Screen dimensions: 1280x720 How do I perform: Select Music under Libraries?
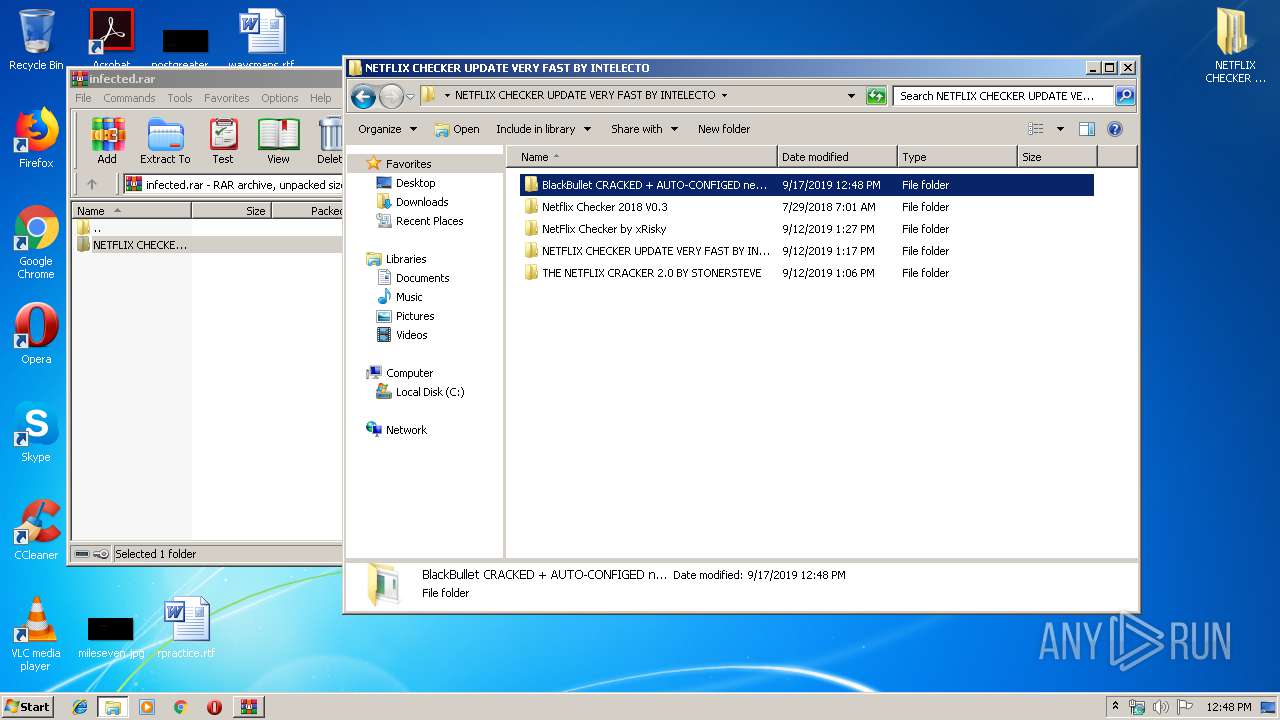399,297
